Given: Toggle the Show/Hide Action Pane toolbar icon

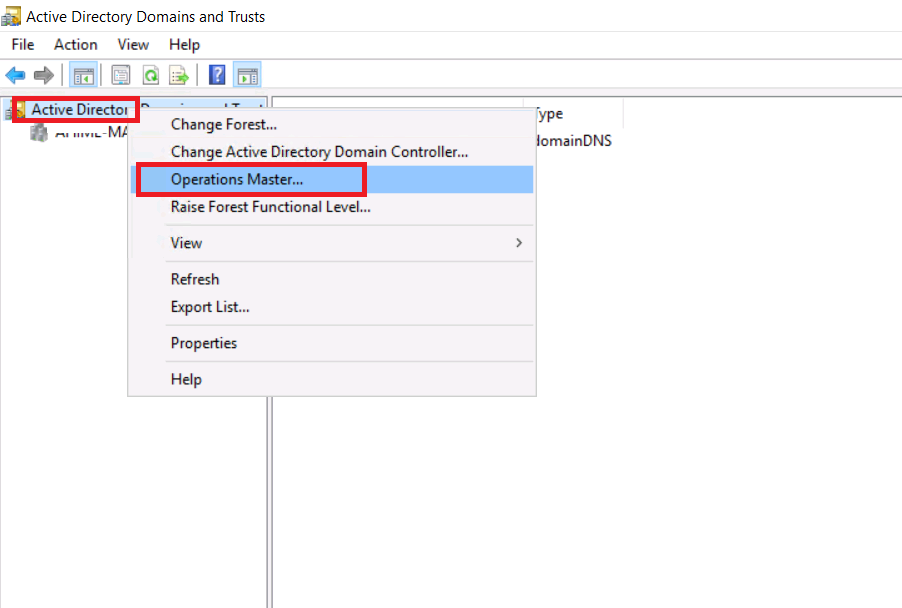Looking at the screenshot, I should (x=247, y=75).
